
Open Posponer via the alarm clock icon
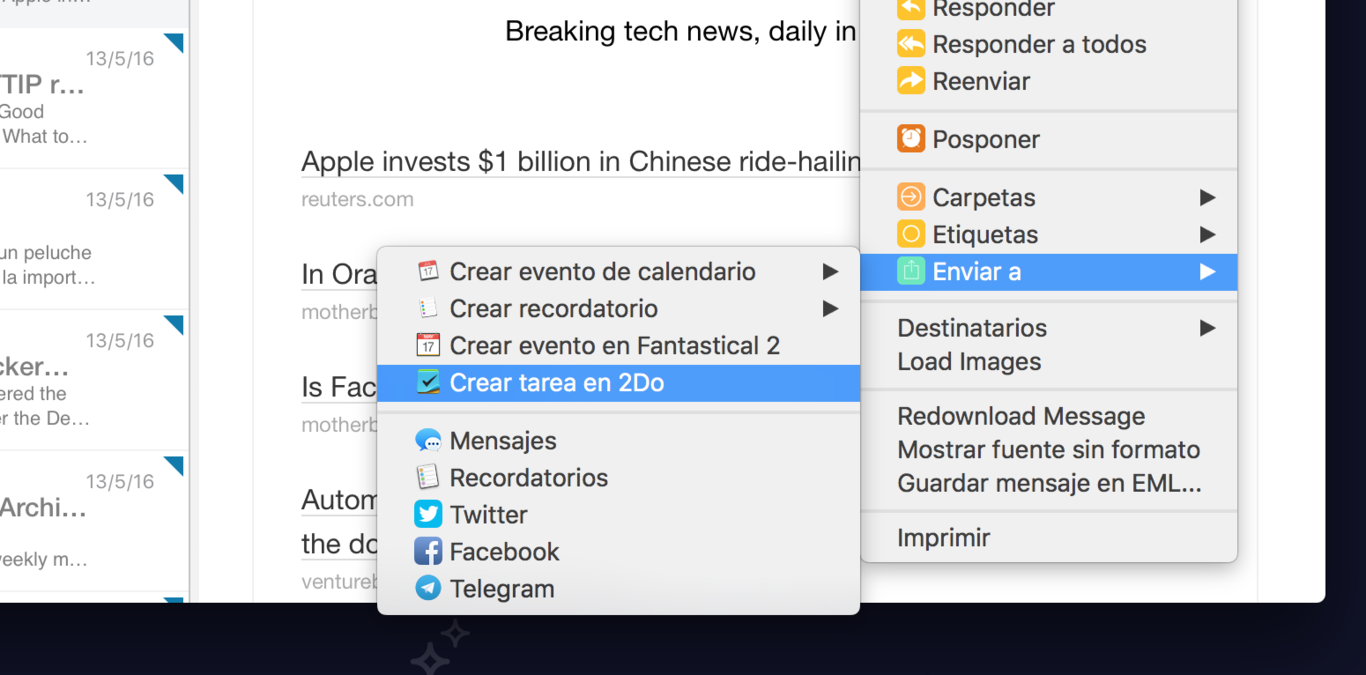[910, 139]
